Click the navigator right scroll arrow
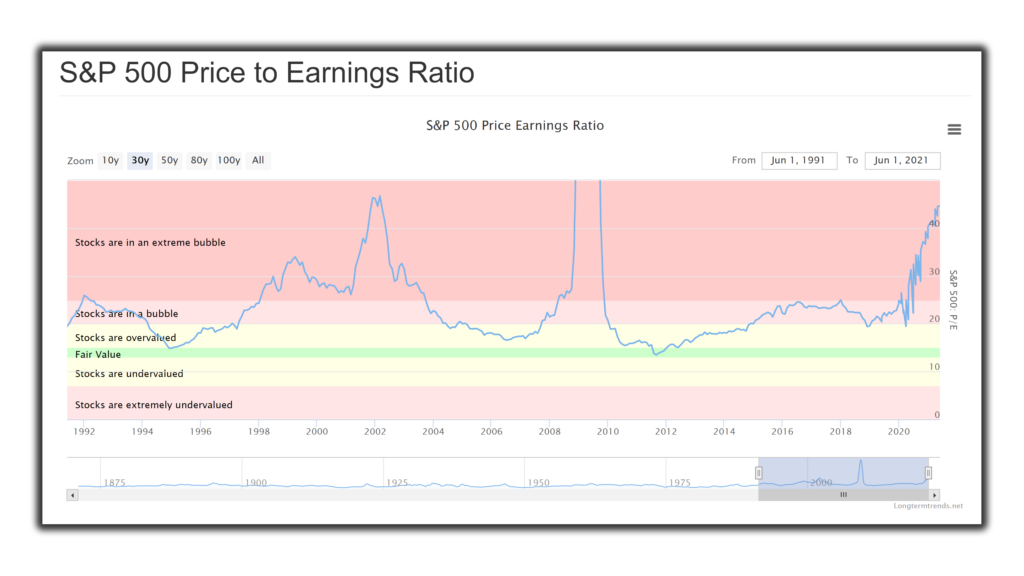1024x576 pixels. click(935, 495)
